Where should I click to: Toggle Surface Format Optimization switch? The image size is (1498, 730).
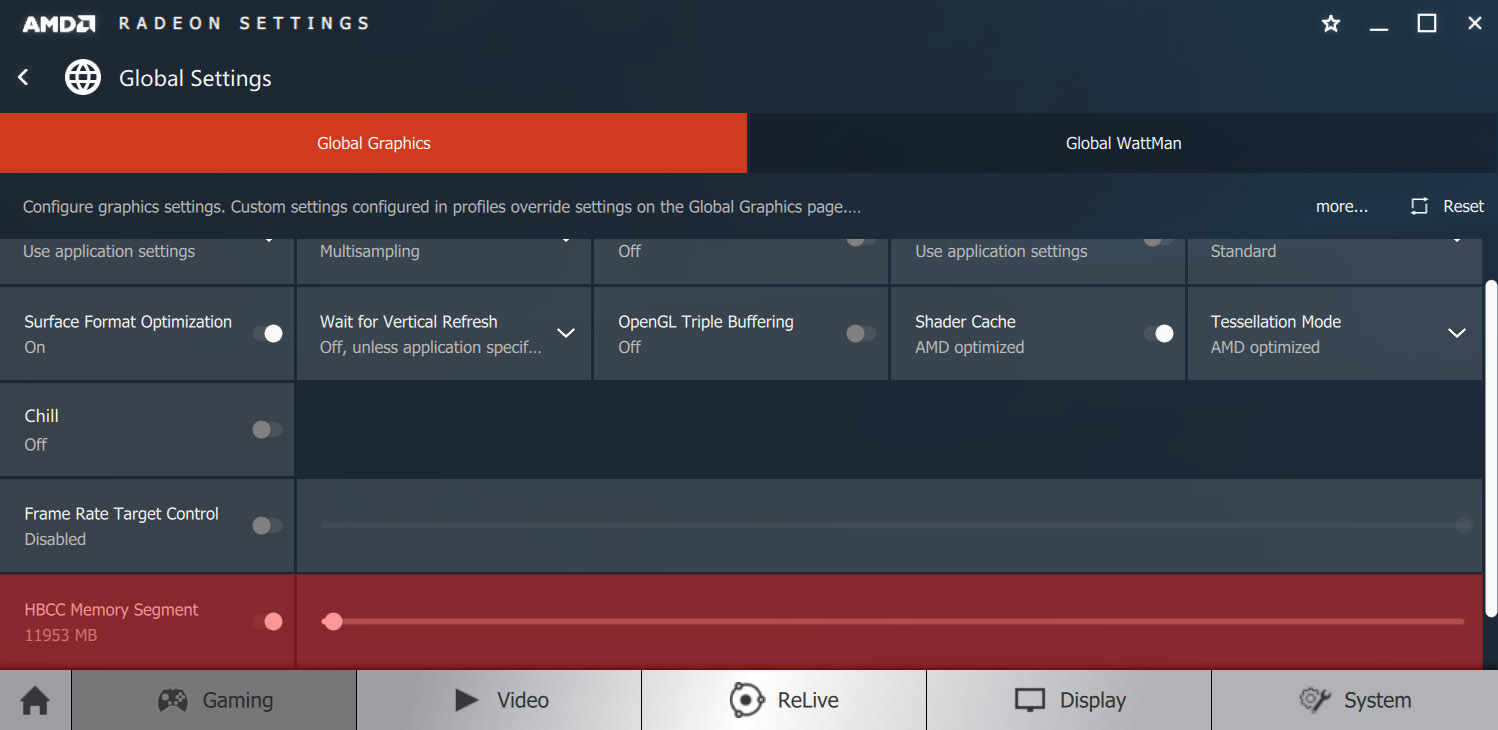(267, 333)
